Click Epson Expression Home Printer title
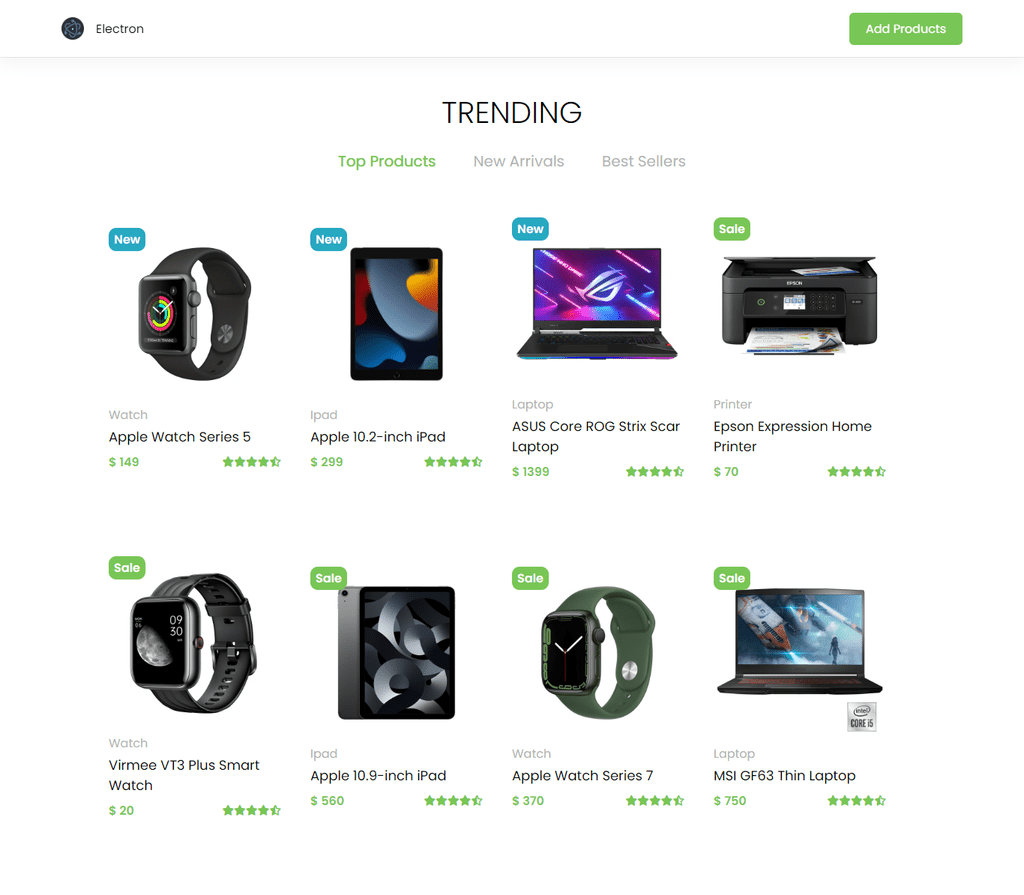The image size is (1024, 895). click(x=792, y=436)
